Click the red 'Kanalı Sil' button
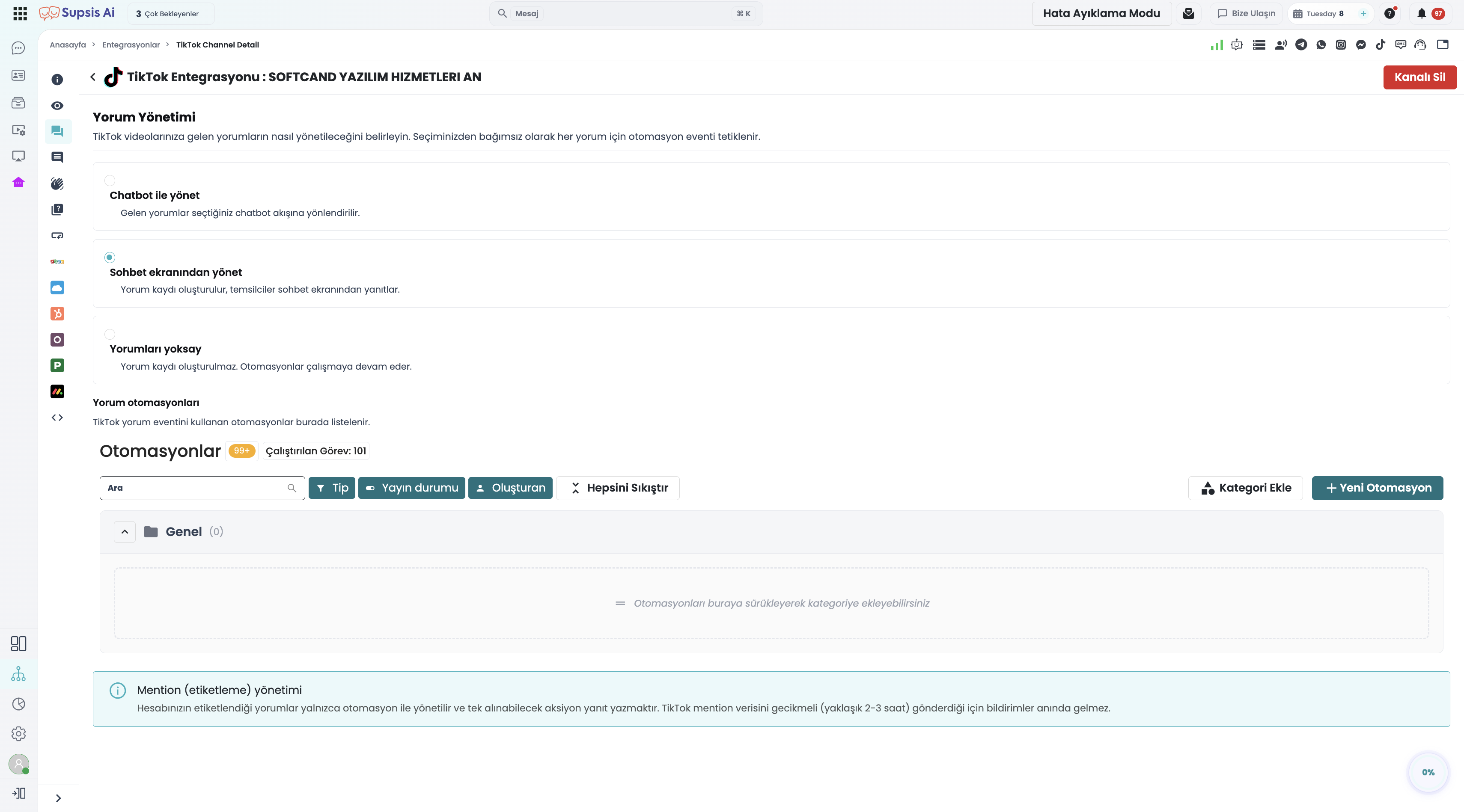Image resolution: width=1464 pixels, height=812 pixels. pos(1419,77)
